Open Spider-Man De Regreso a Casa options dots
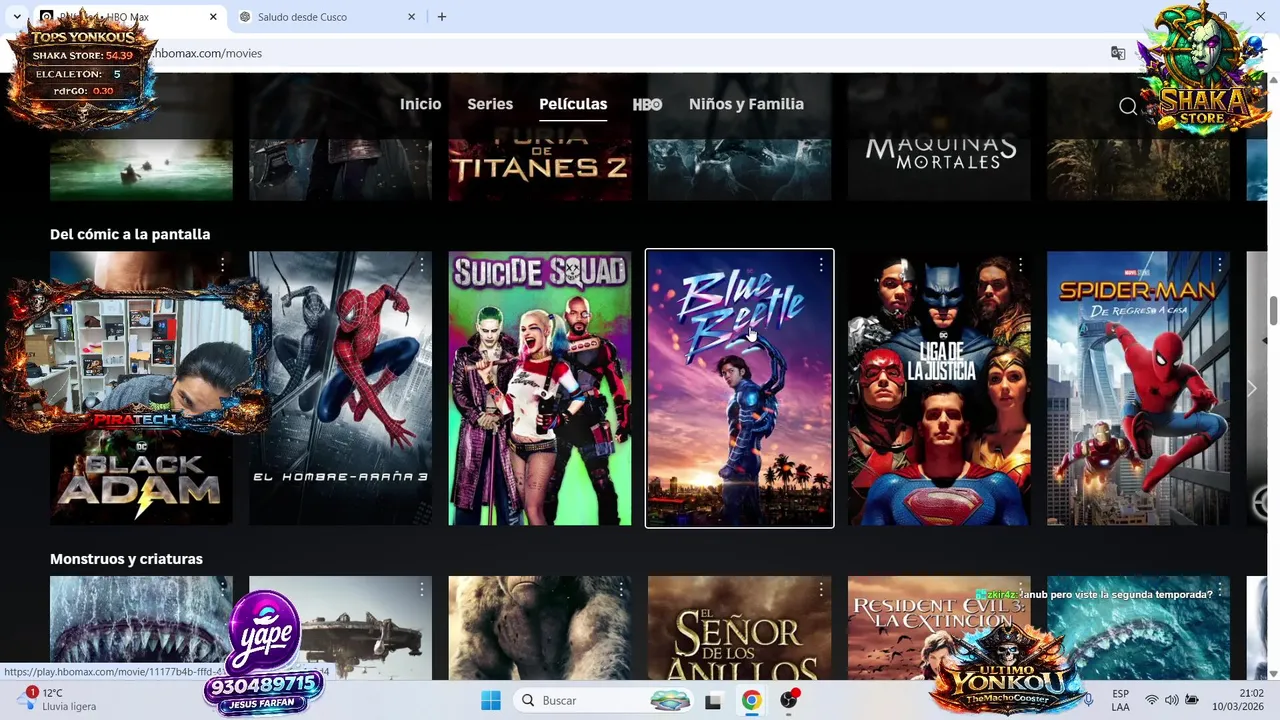 [x=1219, y=265]
